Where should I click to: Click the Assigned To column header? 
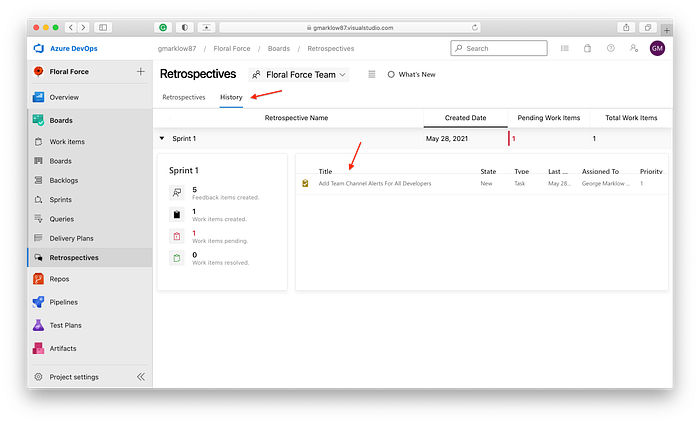[x=600, y=171]
